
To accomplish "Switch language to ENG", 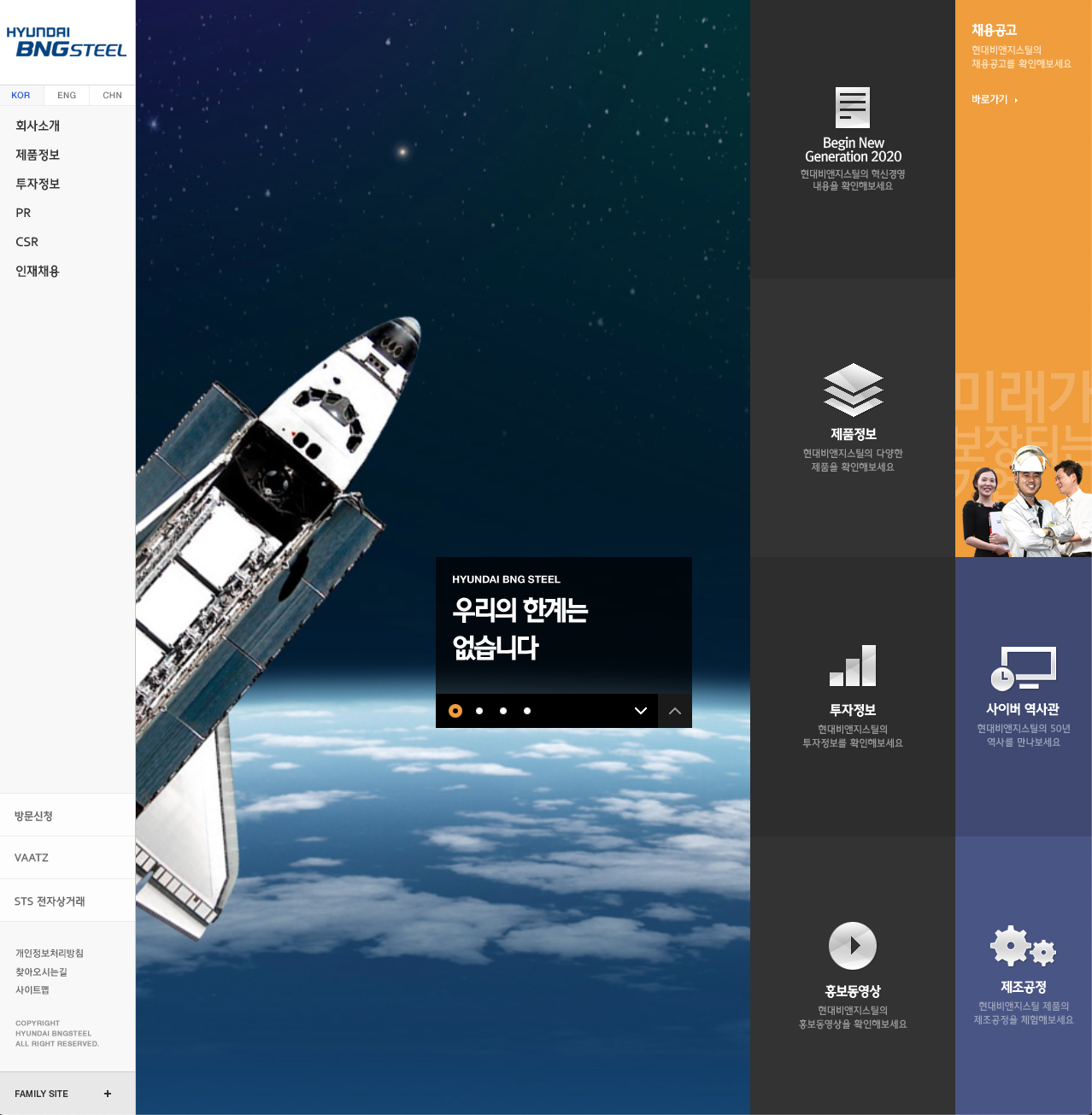I will click(x=67, y=95).
